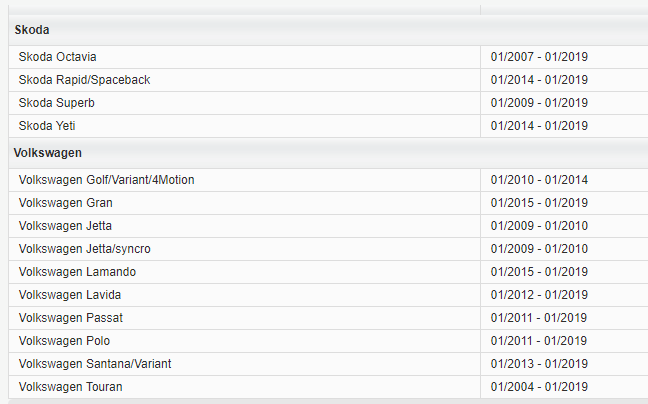This screenshot has width=648, height=404.
Task: Click date range 01/2012 - 01/2019
Action: [539, 295]
